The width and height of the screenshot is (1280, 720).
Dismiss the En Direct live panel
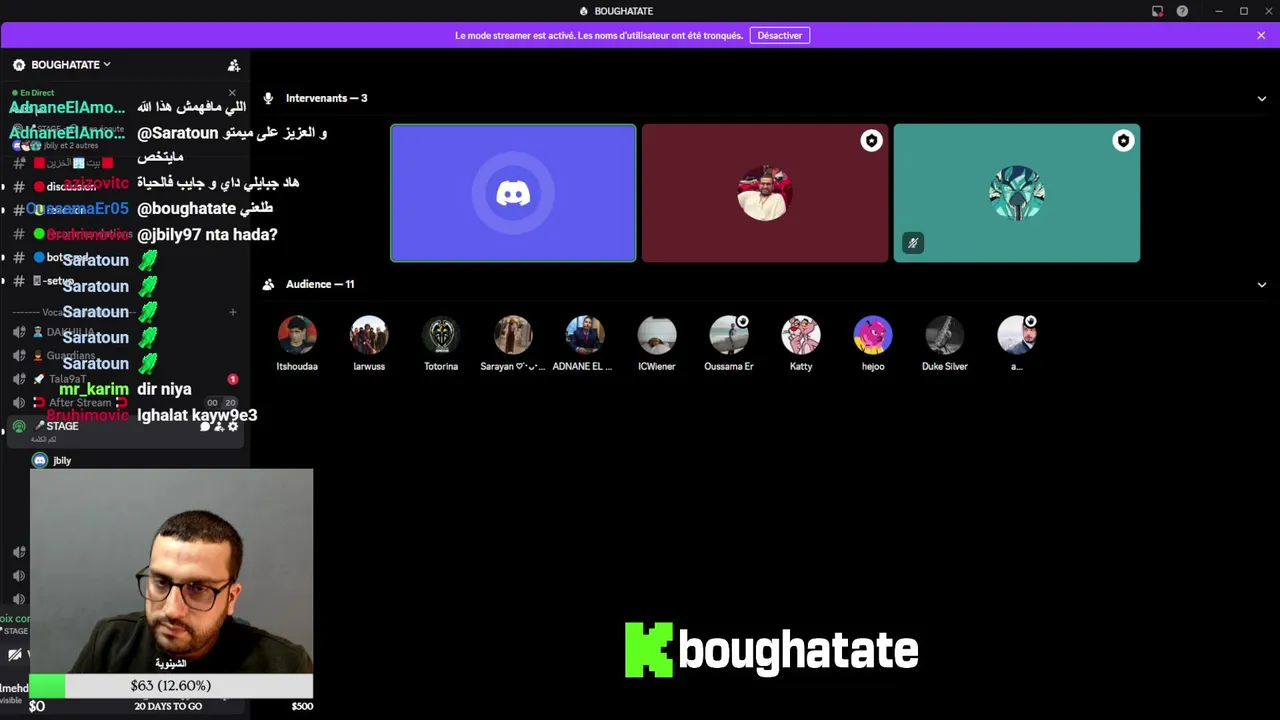232,93
